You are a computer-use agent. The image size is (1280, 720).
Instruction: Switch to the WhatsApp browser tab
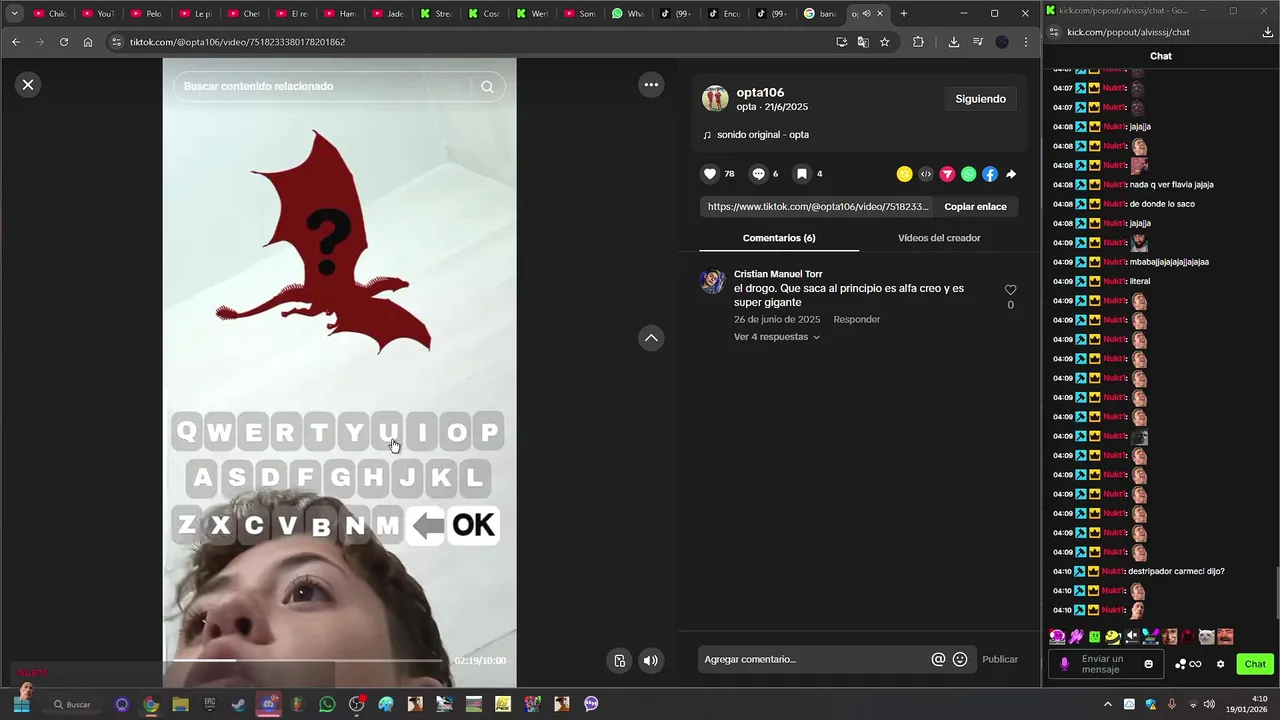(627, 13)
